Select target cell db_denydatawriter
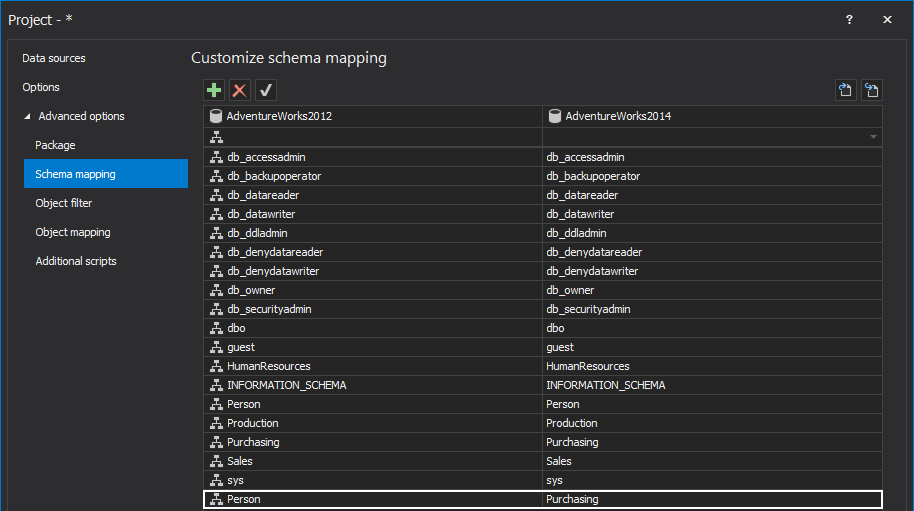This screenshot has width=914, height=511. 712,271
